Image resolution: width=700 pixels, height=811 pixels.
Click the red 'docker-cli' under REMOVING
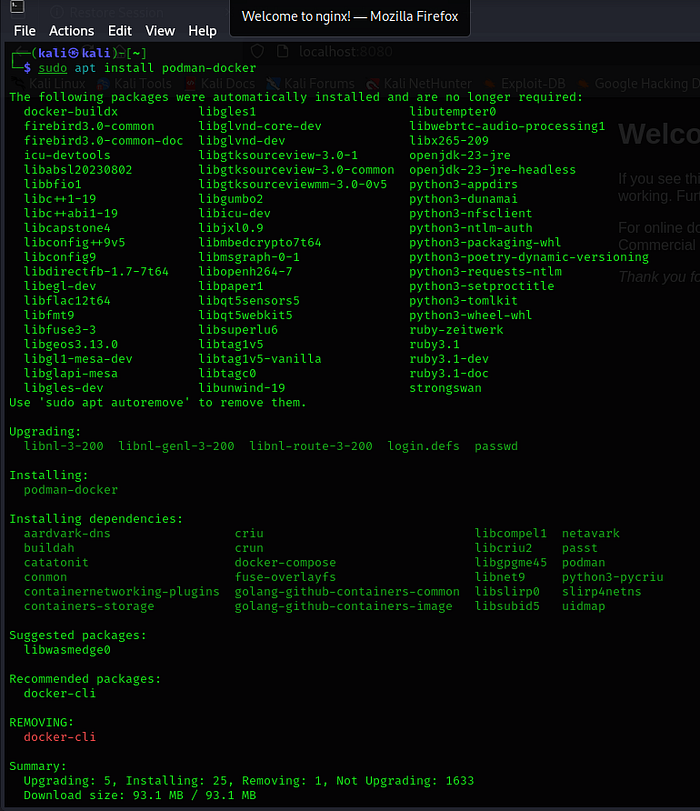coord(60,737)
